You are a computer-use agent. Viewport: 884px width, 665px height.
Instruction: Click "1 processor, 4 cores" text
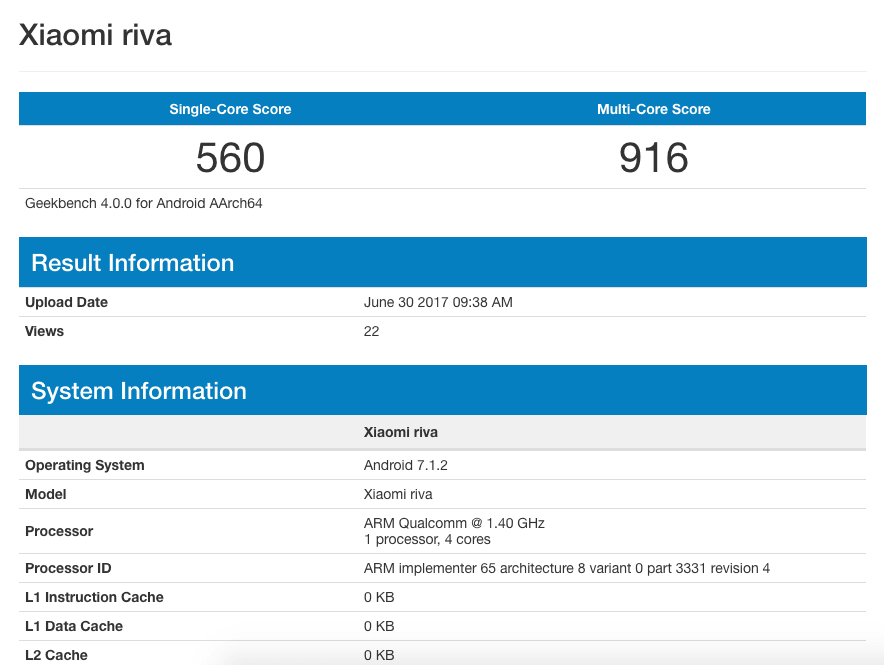[427, 539]
